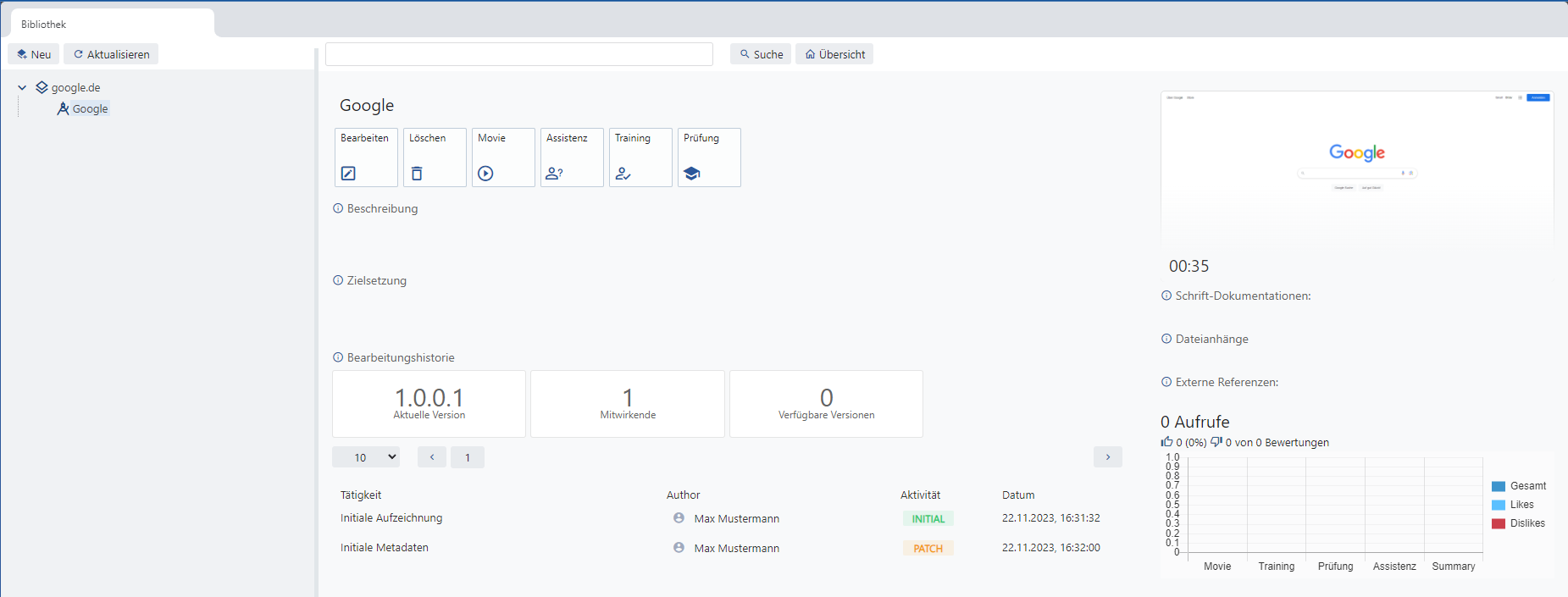Click the Suche search button
Viewport: 1568px width, 597px height.
click(x=761, y=54)
